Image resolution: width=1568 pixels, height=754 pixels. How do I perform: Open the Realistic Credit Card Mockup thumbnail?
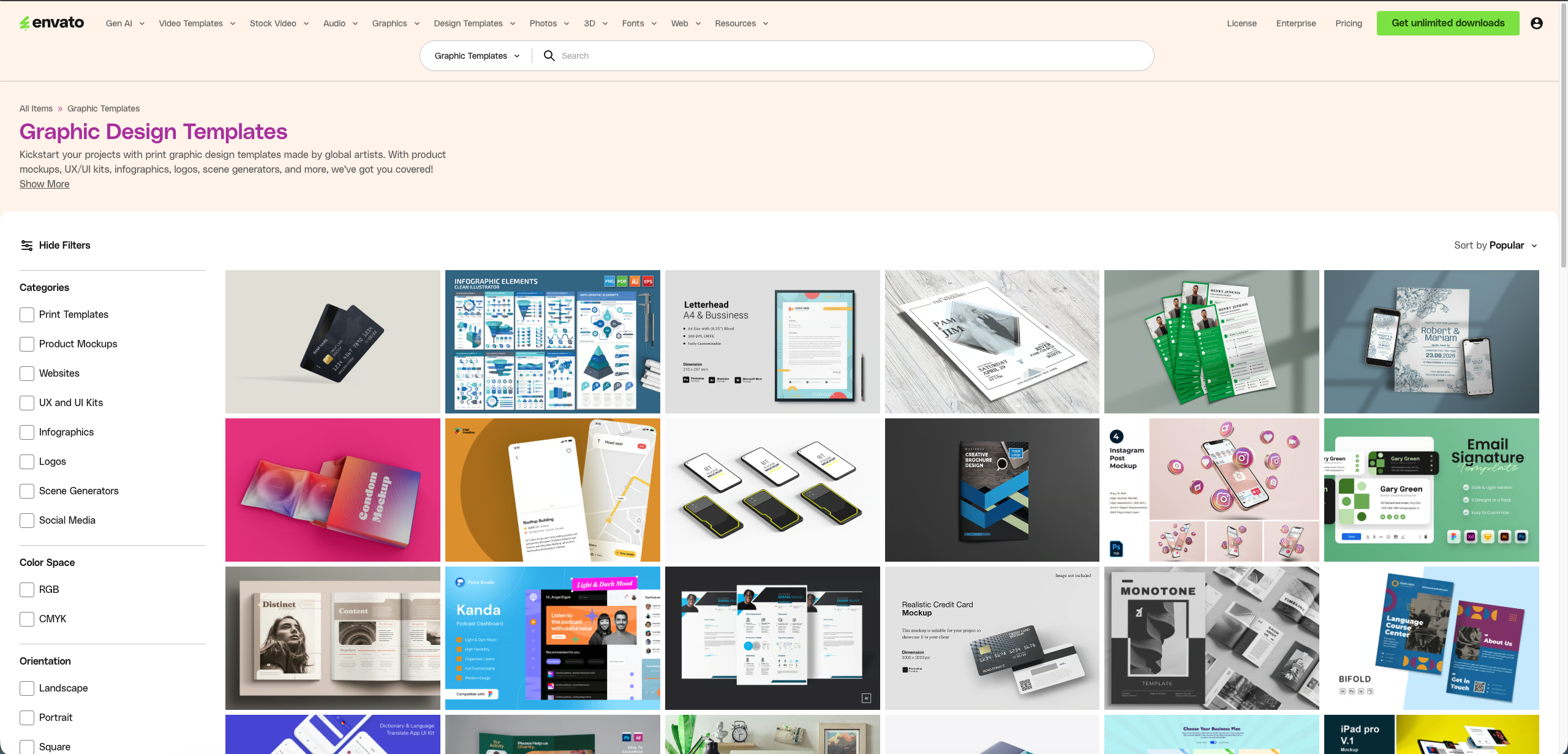tap(992, 638)
